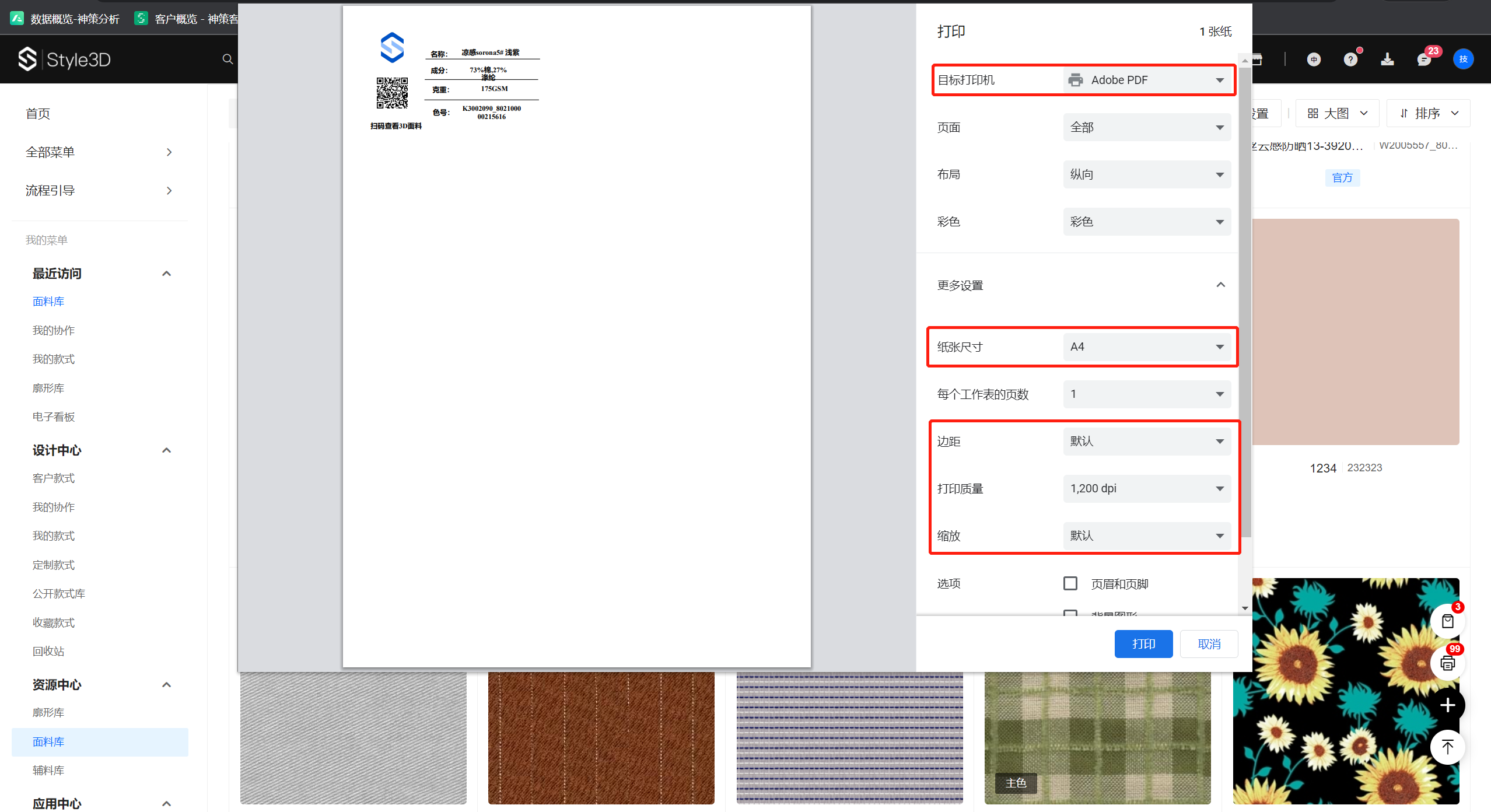Open 首页 in sidebar menu
This screenshot has width=1491, height=812.
[x=38, y=114]
